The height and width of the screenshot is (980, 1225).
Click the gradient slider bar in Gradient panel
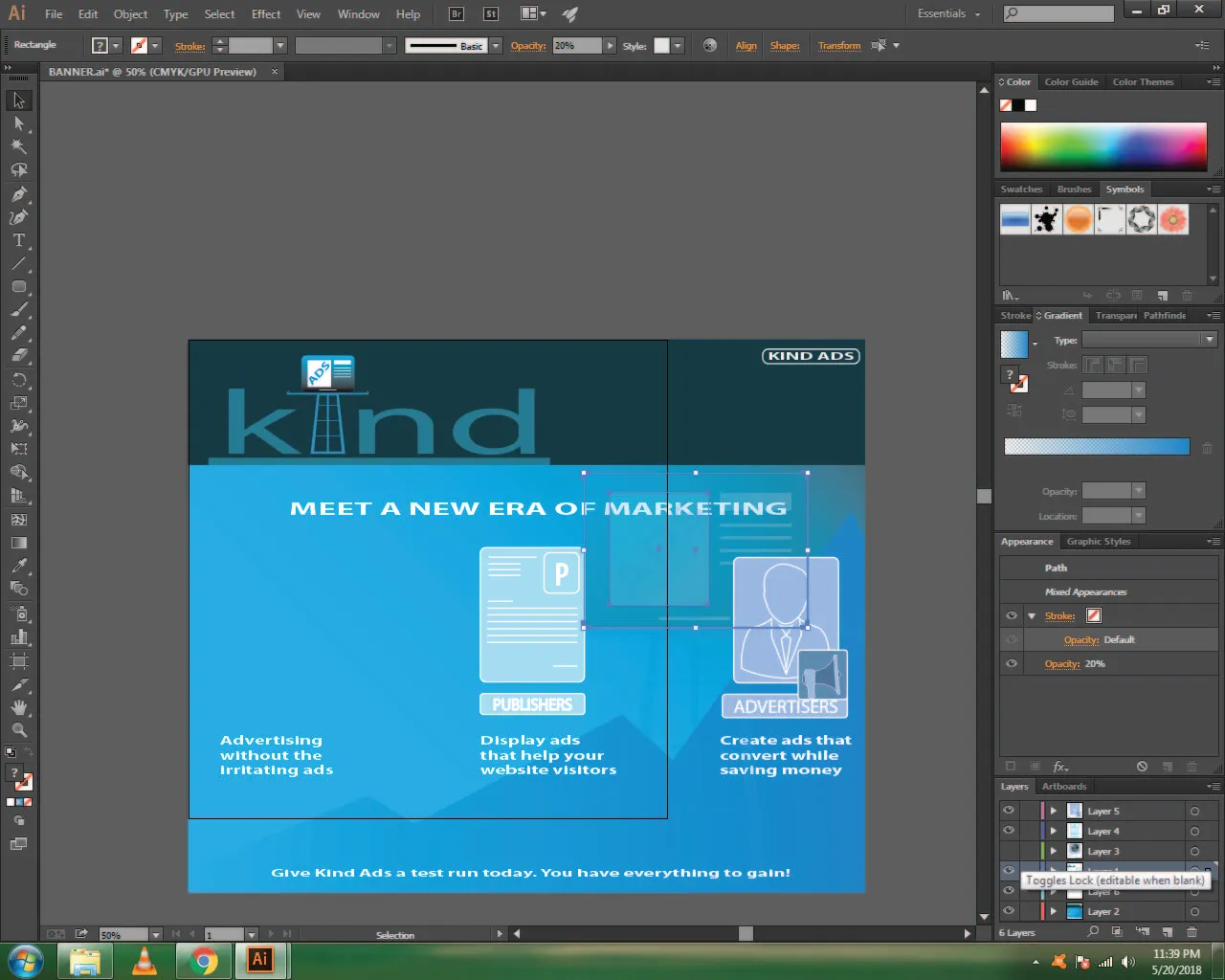point(1097,446)
